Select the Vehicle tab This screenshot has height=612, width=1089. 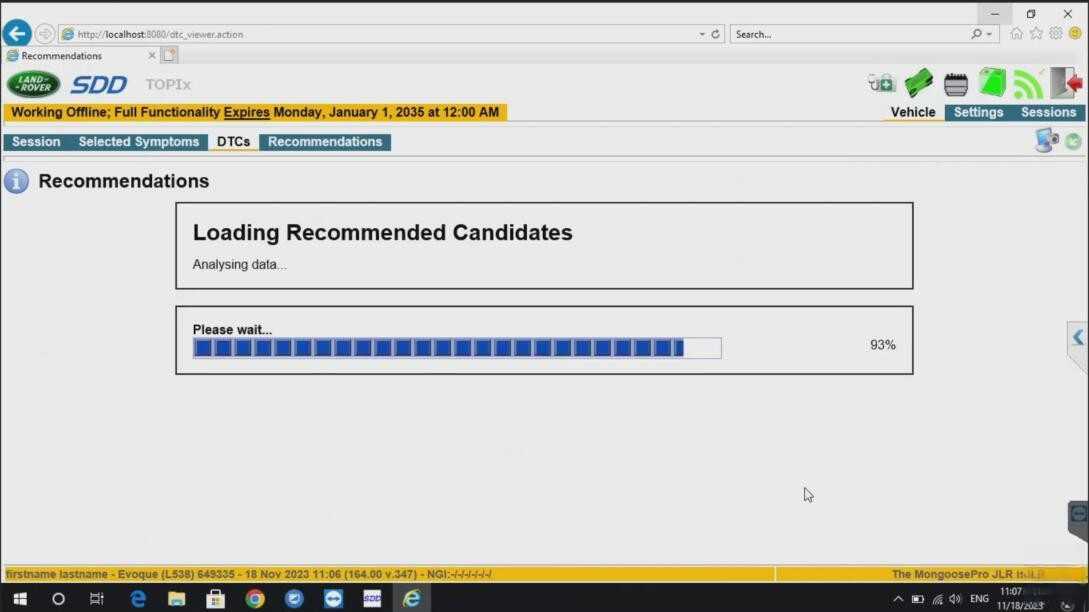[x=913, y=112]
